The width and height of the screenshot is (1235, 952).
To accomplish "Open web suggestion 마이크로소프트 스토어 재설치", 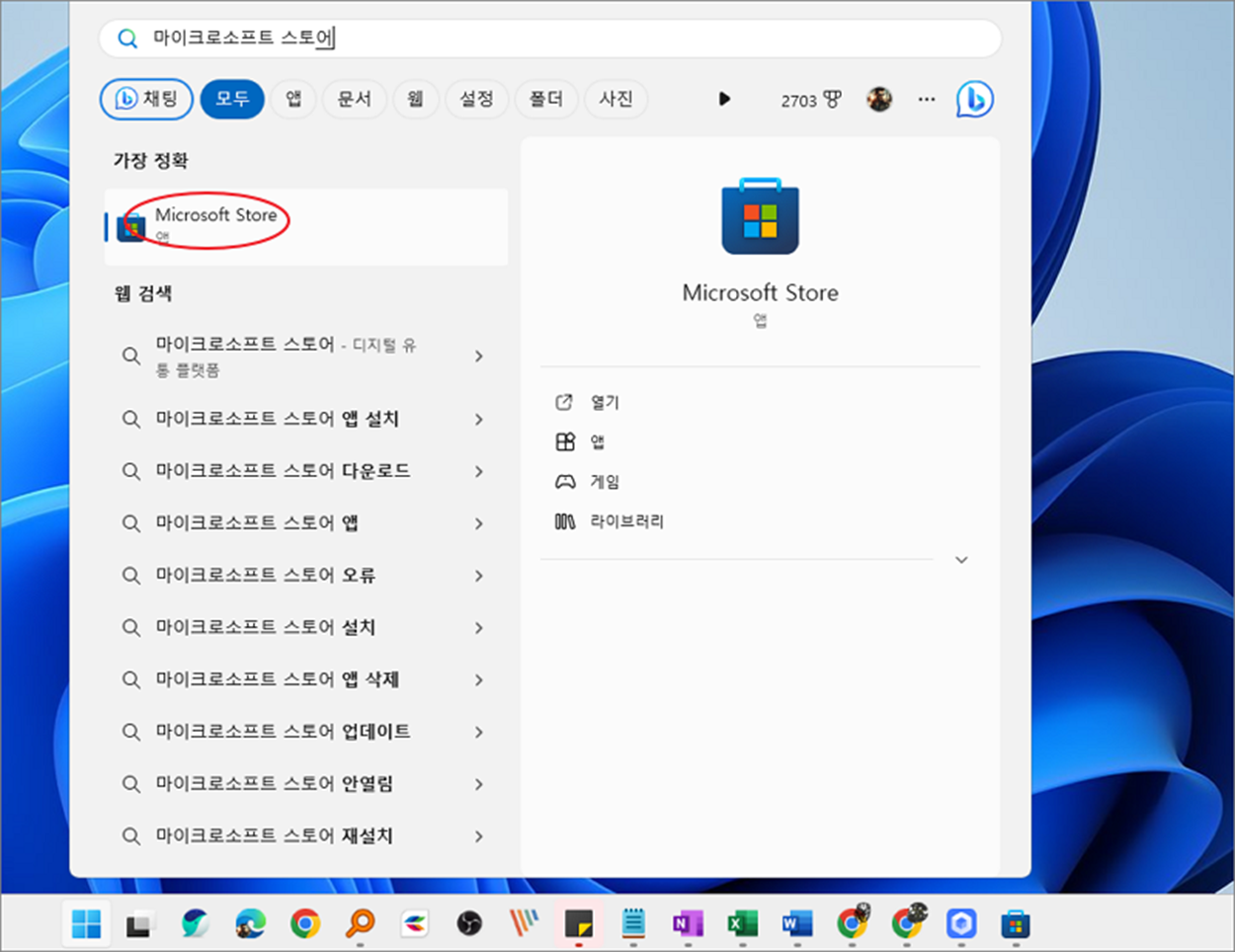I will (x=304, y=836).
